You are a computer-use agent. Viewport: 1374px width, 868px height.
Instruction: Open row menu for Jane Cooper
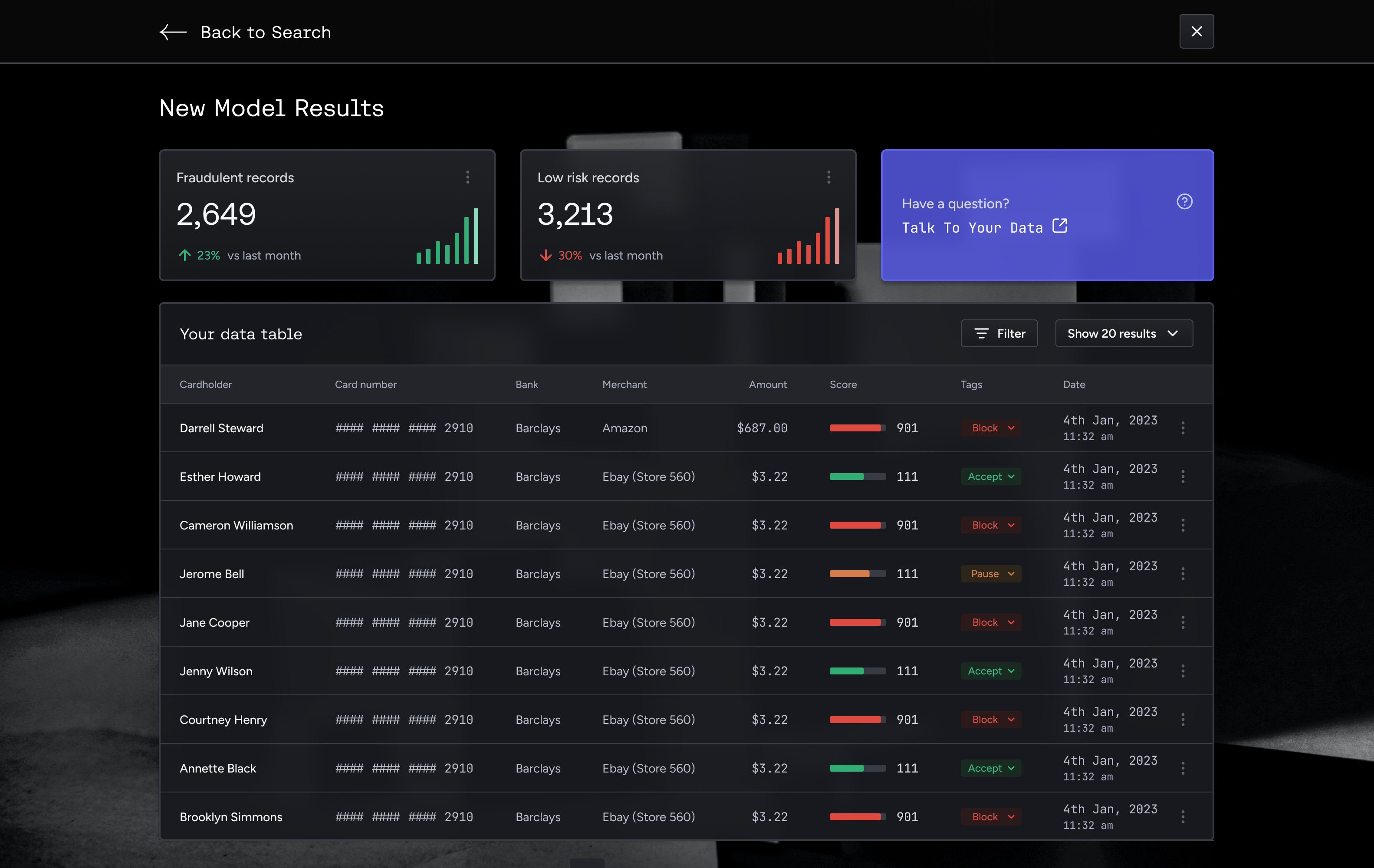pyautogui.click(x=1183, y=622)
